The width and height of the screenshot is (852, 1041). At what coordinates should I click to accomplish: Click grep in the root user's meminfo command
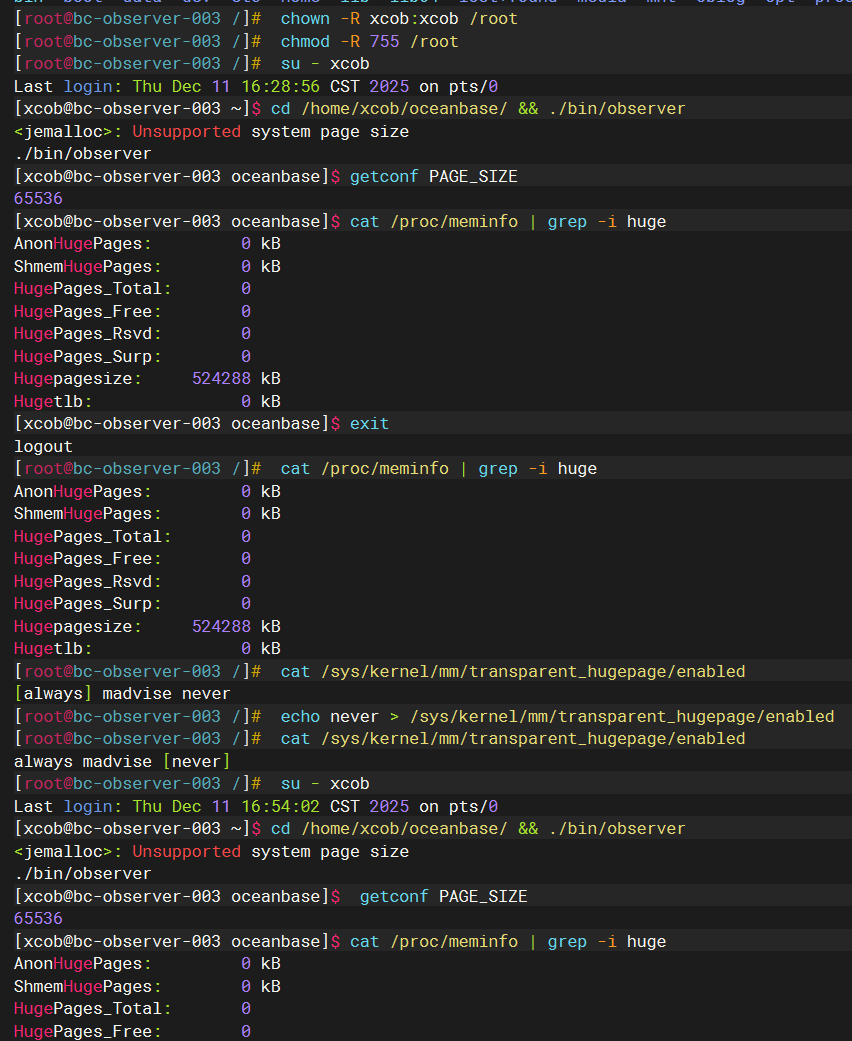(498, 468)
